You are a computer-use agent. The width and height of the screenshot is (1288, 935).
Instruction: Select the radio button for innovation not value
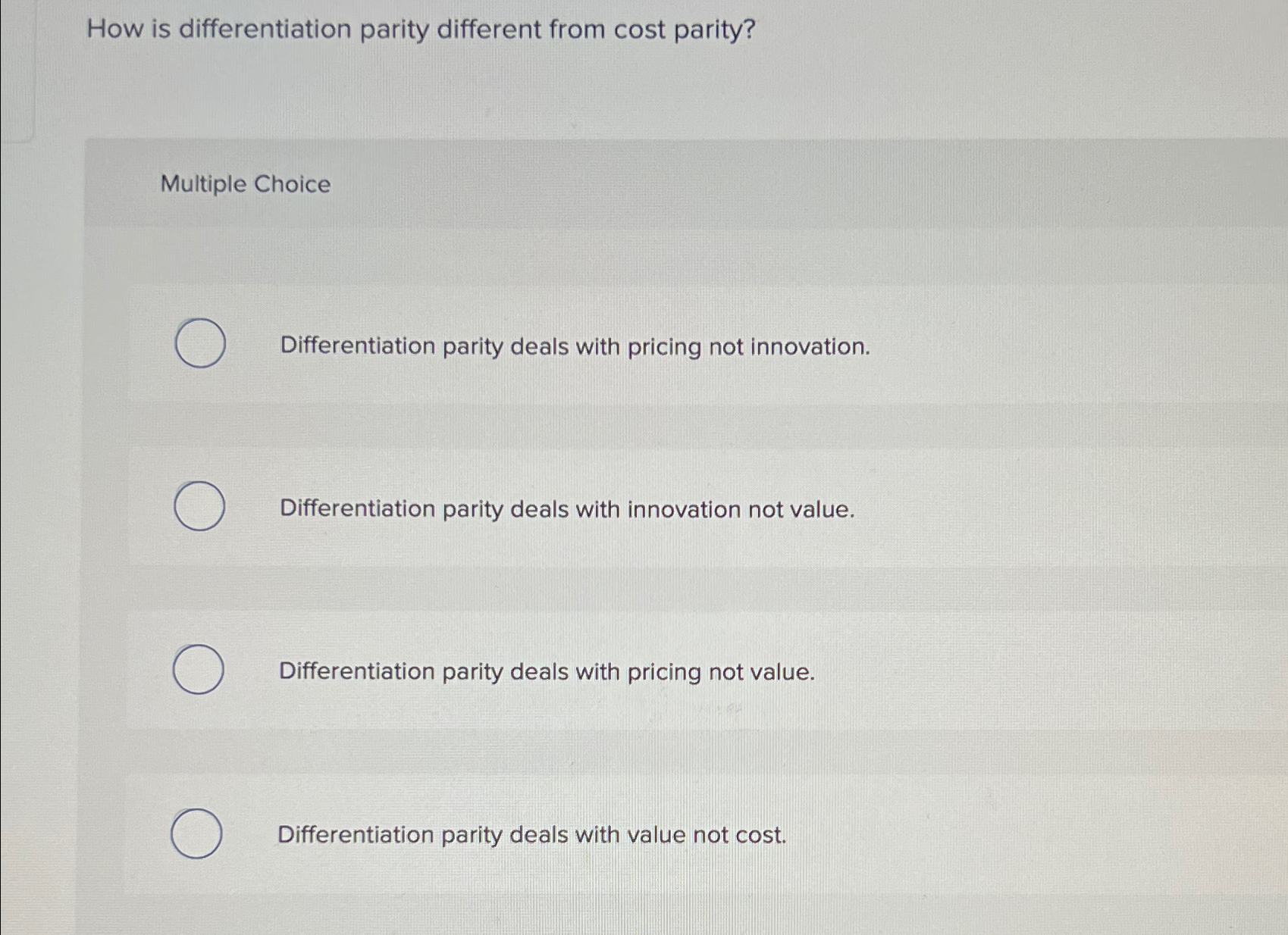tap(199, 508)
